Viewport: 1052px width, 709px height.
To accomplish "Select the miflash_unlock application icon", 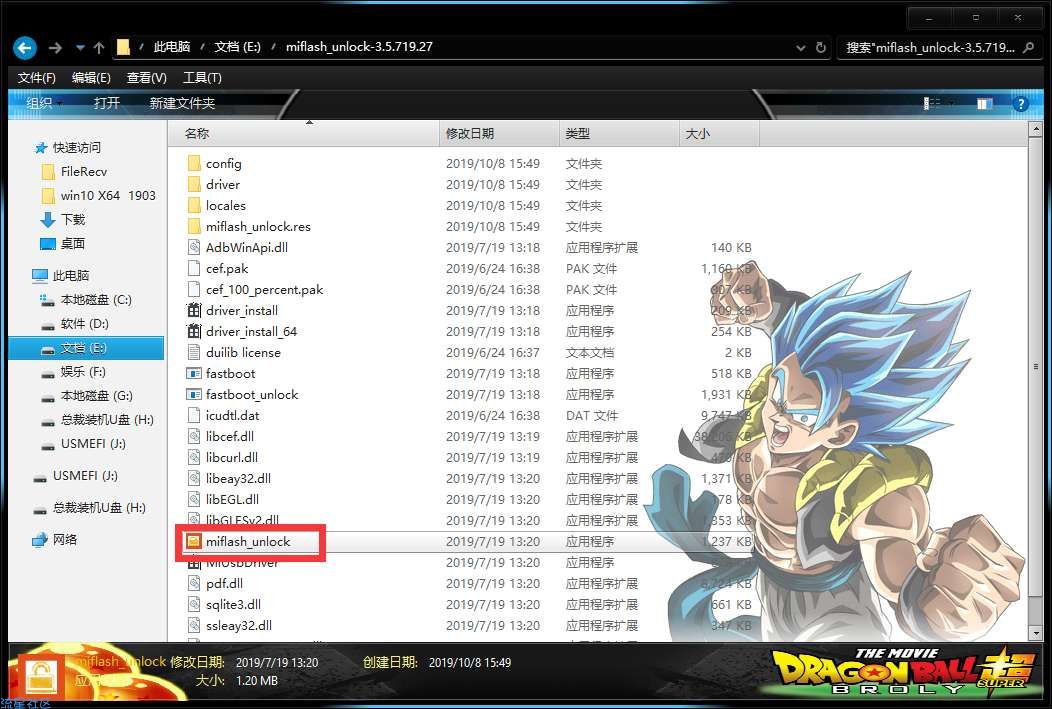I will (x=194, y=541).
